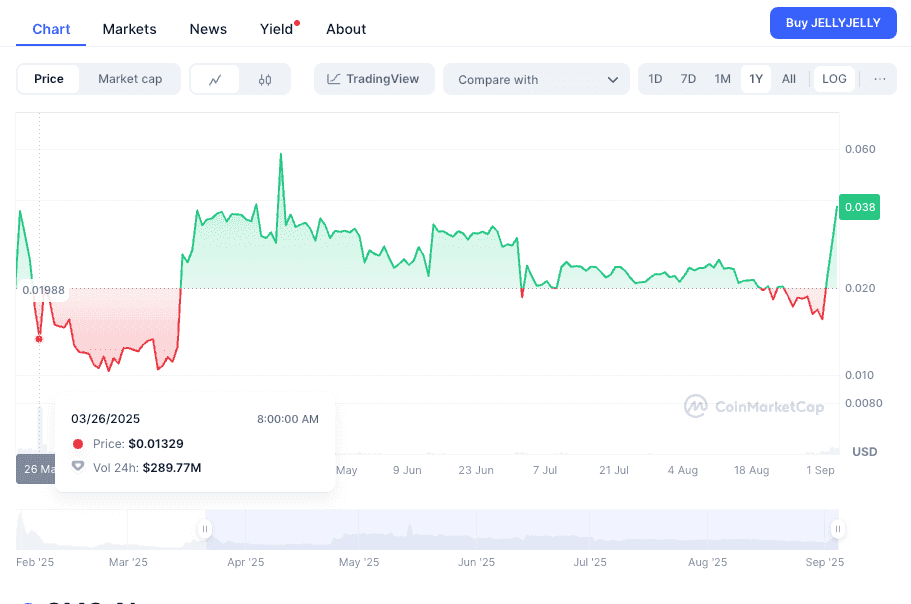Click the 0.038 current price label
The height and width of the screenshot is (604, 911).
859,207
